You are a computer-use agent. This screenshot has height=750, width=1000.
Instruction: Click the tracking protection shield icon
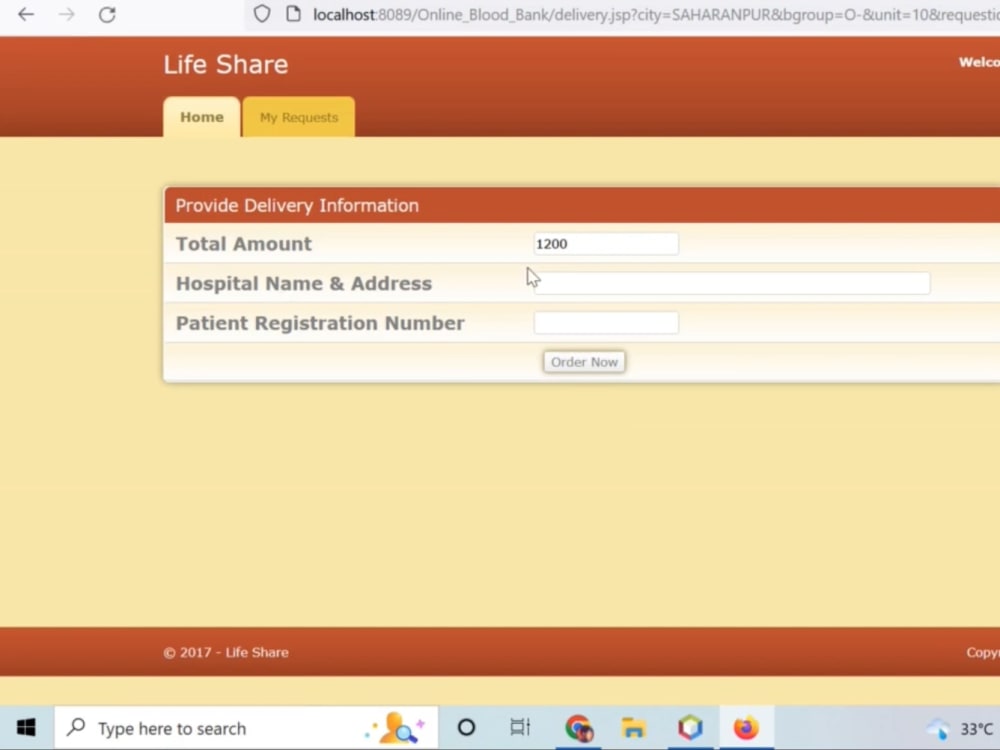pos(259,15)
